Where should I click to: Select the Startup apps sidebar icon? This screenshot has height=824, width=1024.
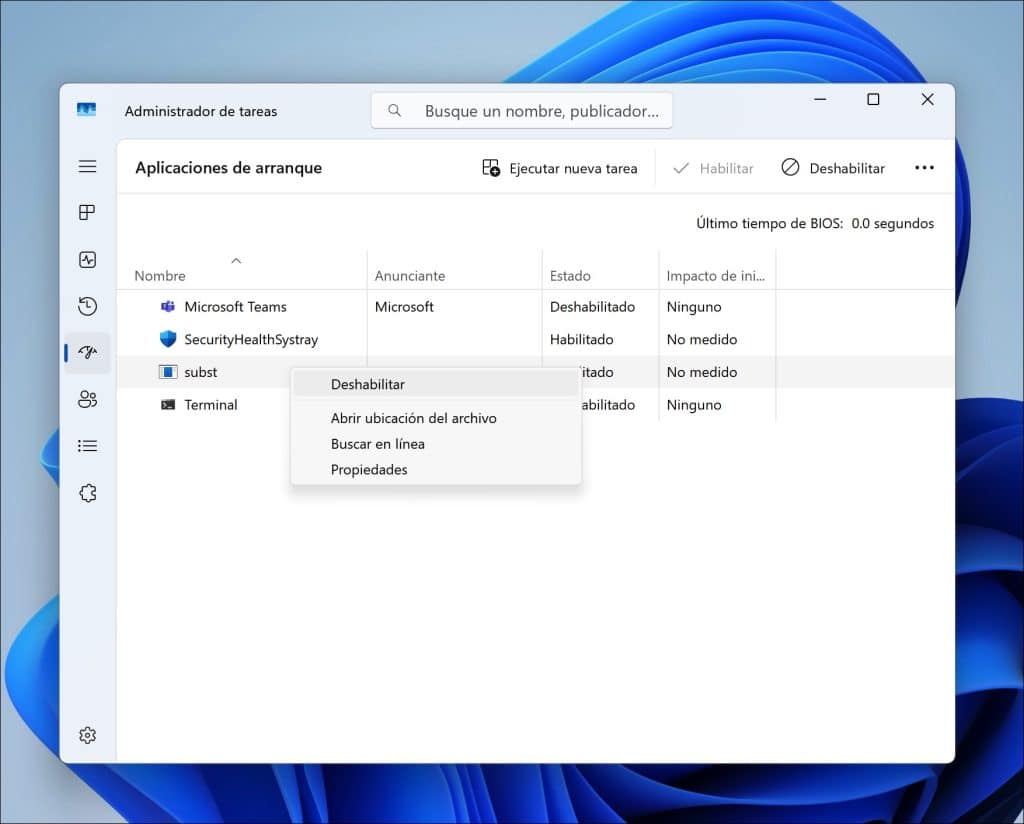tap(88, 353)
